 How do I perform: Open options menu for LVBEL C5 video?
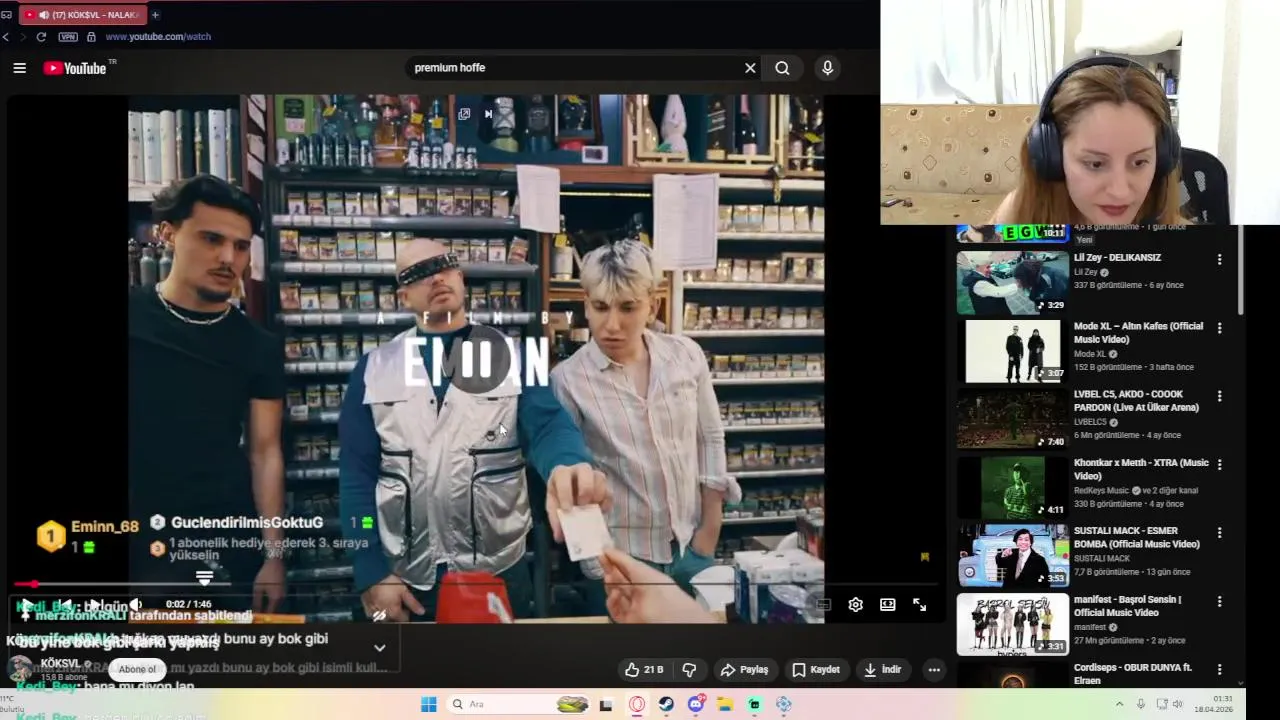pos(1219,396)
